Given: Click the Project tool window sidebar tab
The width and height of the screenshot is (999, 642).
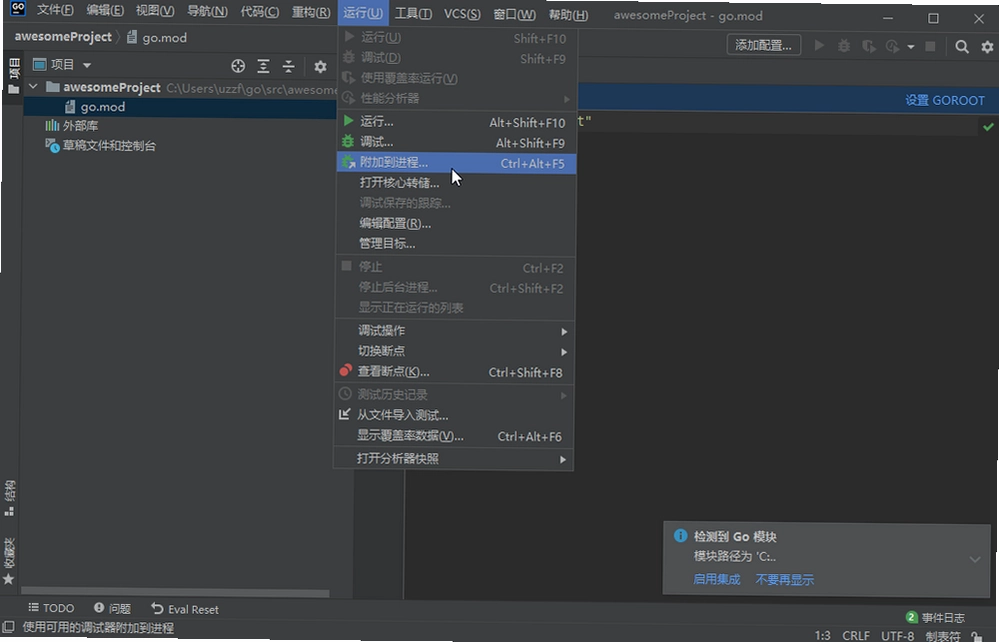Looking at the screenshot, I should click(x=13, y=76).
